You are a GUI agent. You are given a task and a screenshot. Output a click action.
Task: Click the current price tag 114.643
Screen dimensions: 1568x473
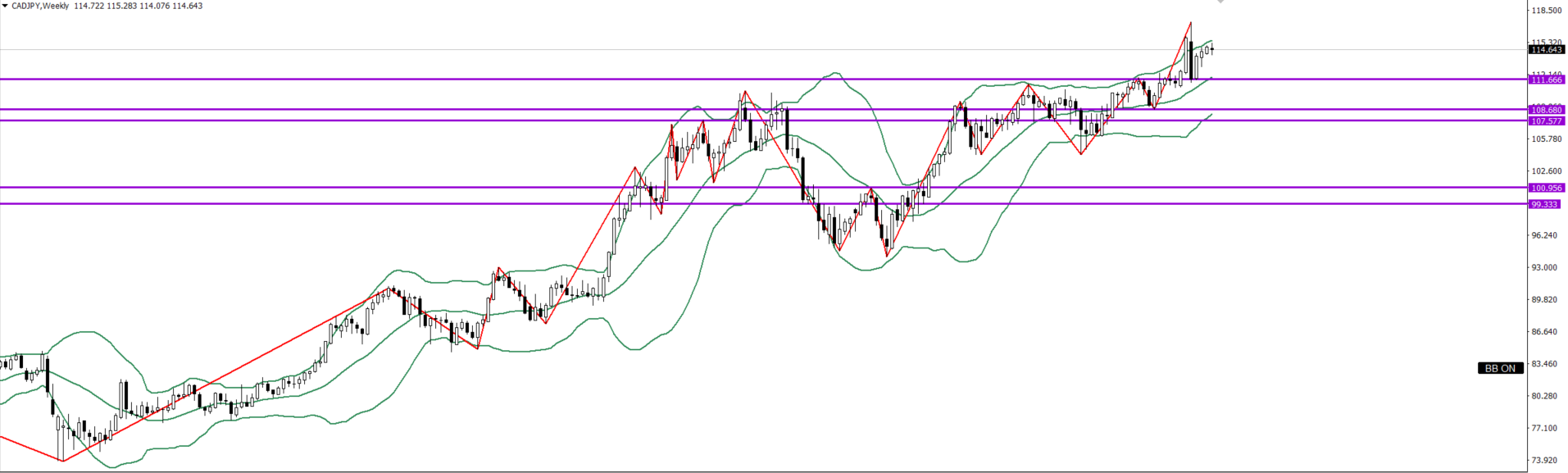coord(1547,50)
